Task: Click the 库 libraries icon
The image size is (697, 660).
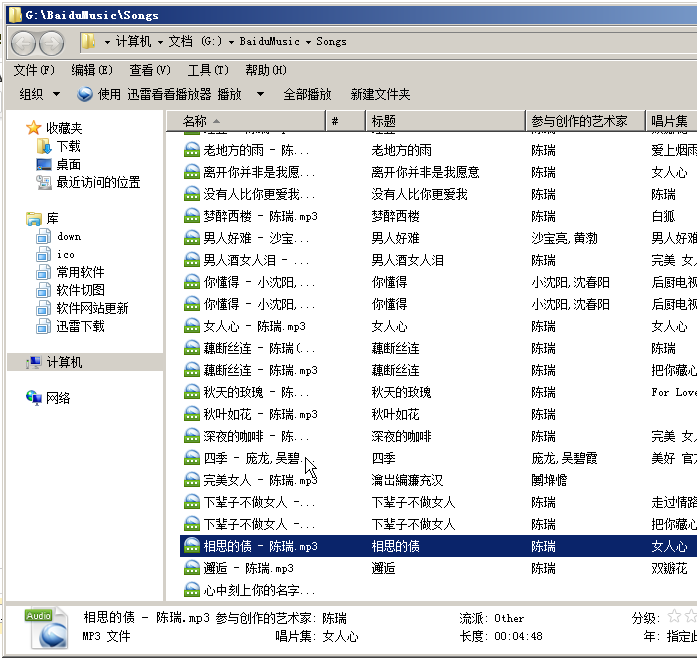Action: pos(34,219)
